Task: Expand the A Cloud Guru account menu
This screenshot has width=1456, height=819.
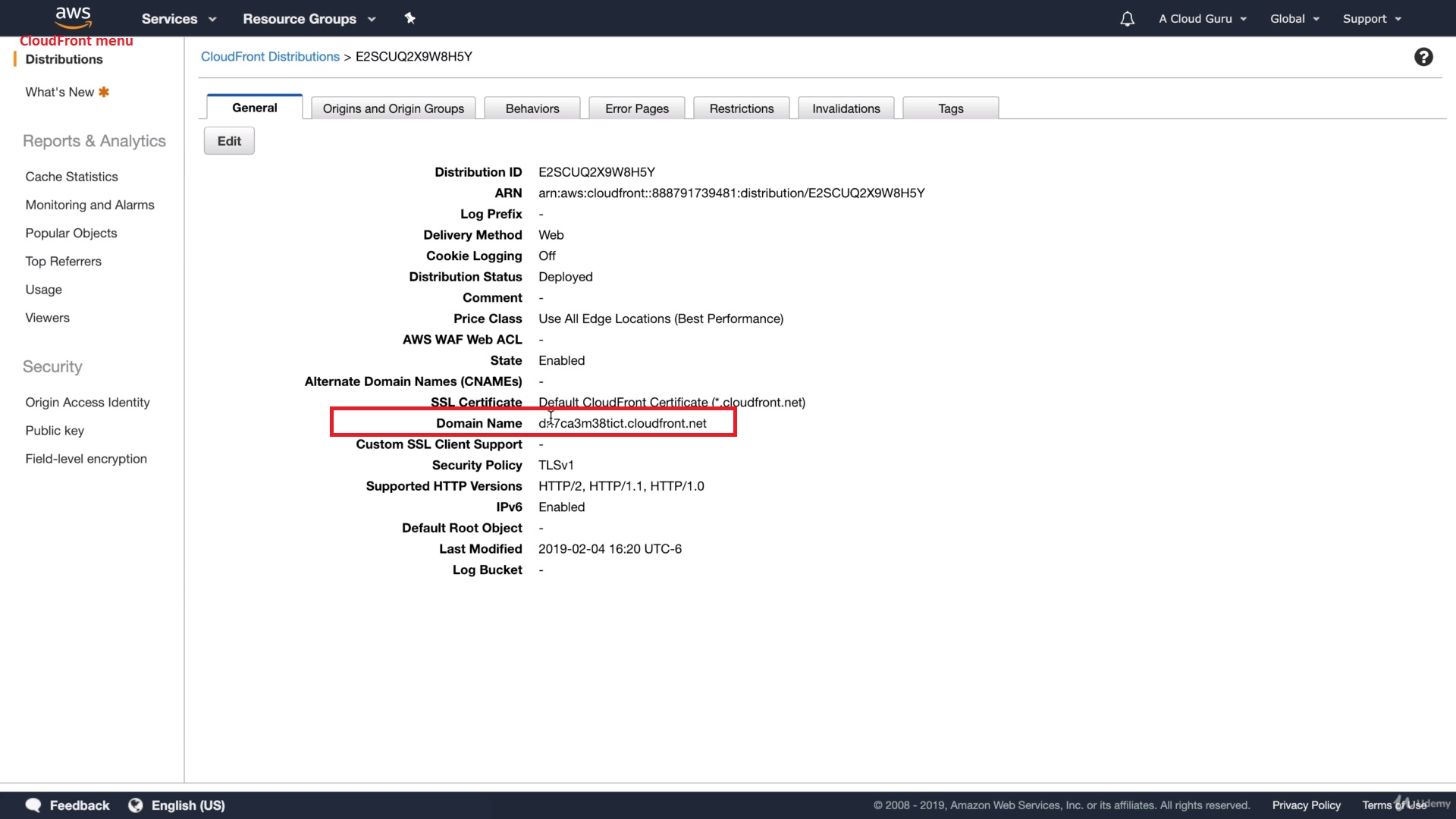Action: 1202,19
